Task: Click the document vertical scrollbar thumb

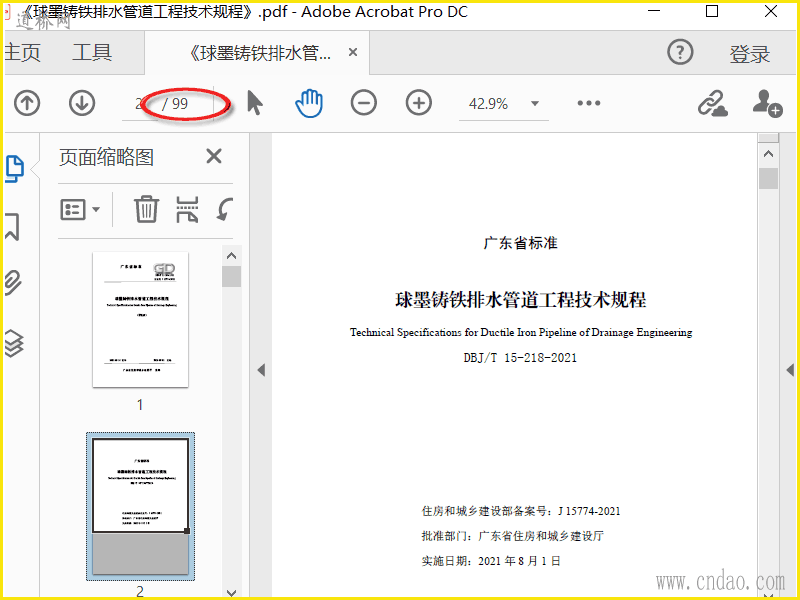Action: pyautogui.click(x=768, y=179)
